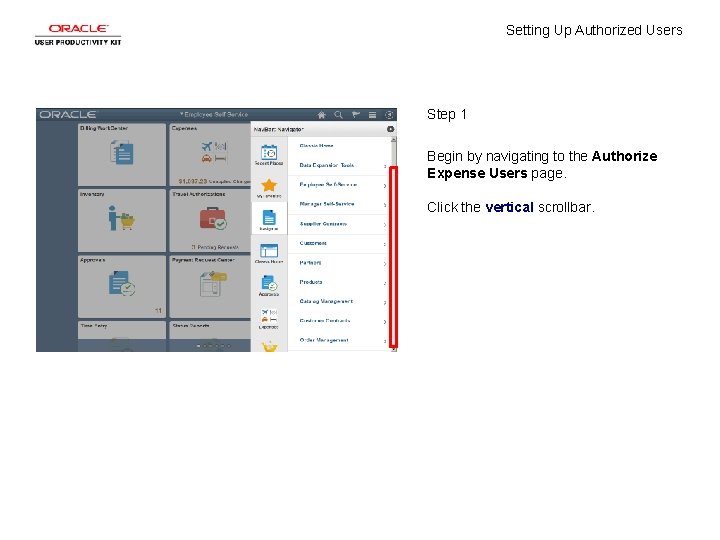Open Classic Home icon in the NavBar
Viewport: 720px width, 540px height.
click(269, 253)
